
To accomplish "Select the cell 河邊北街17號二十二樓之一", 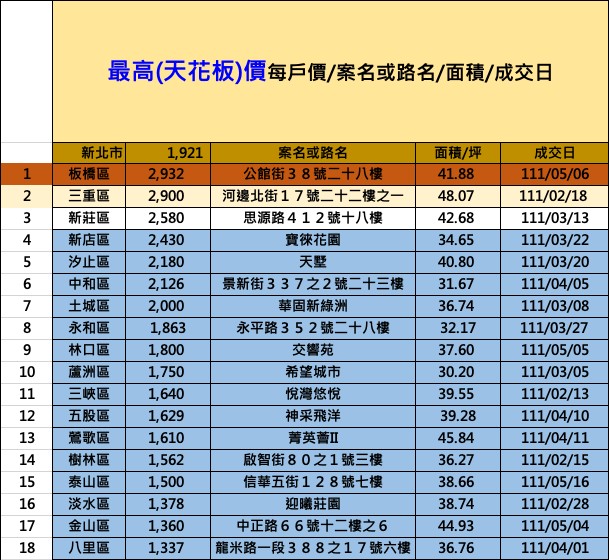I will pyautogui.click(x=313, y=196).
